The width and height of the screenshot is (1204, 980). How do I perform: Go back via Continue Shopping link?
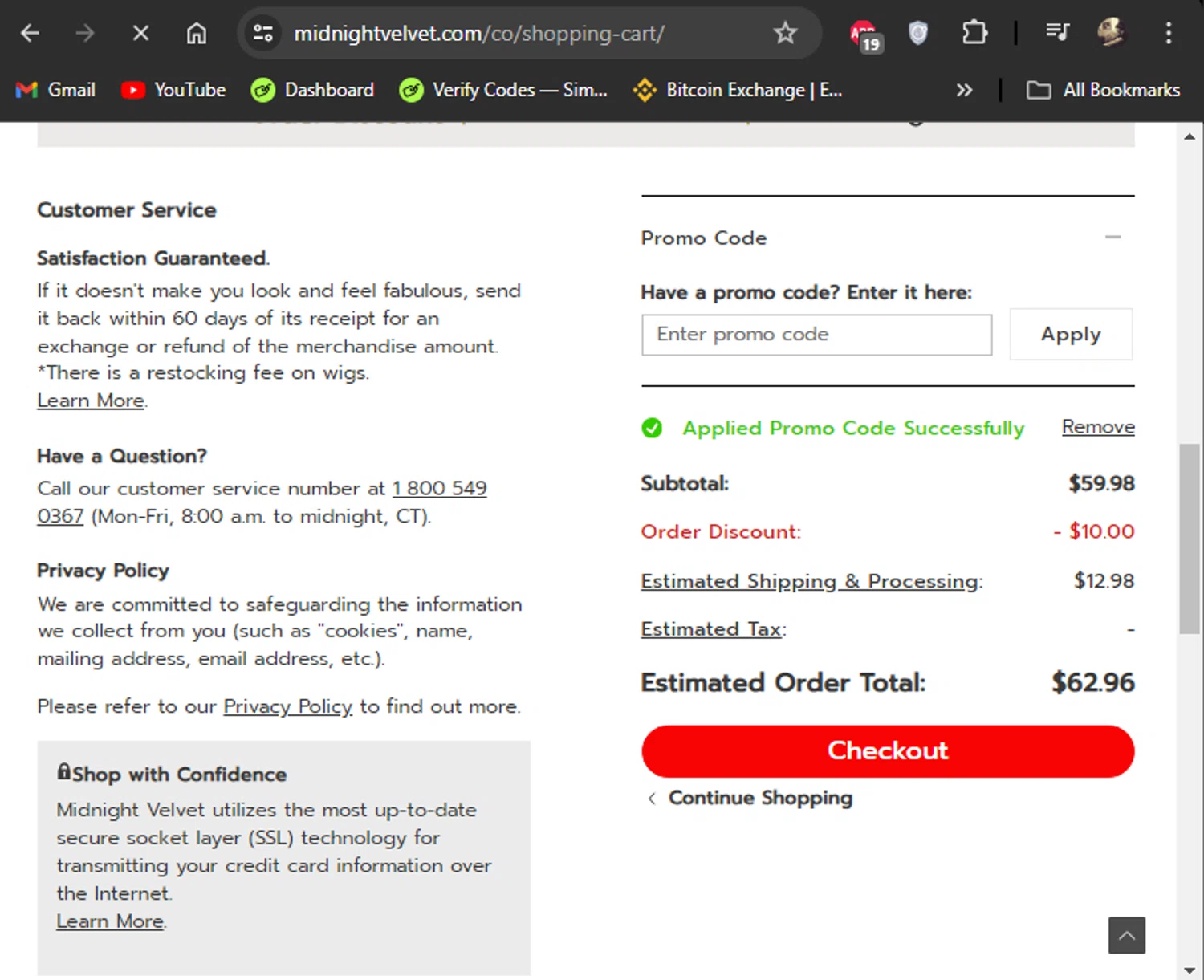759,798
